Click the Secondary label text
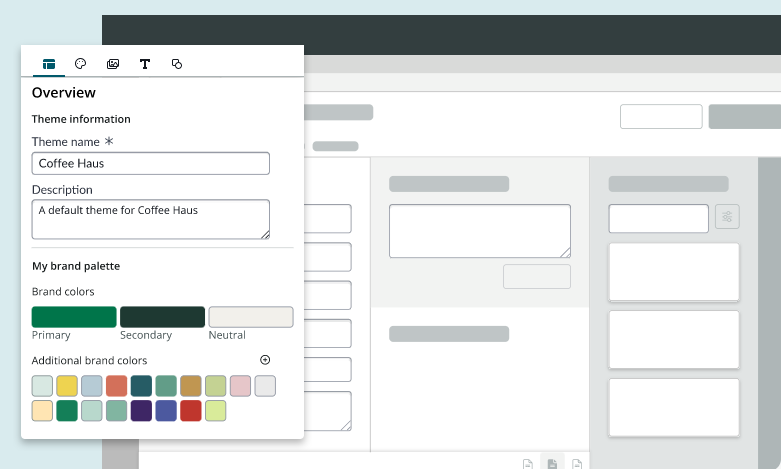 coord(146,335)
